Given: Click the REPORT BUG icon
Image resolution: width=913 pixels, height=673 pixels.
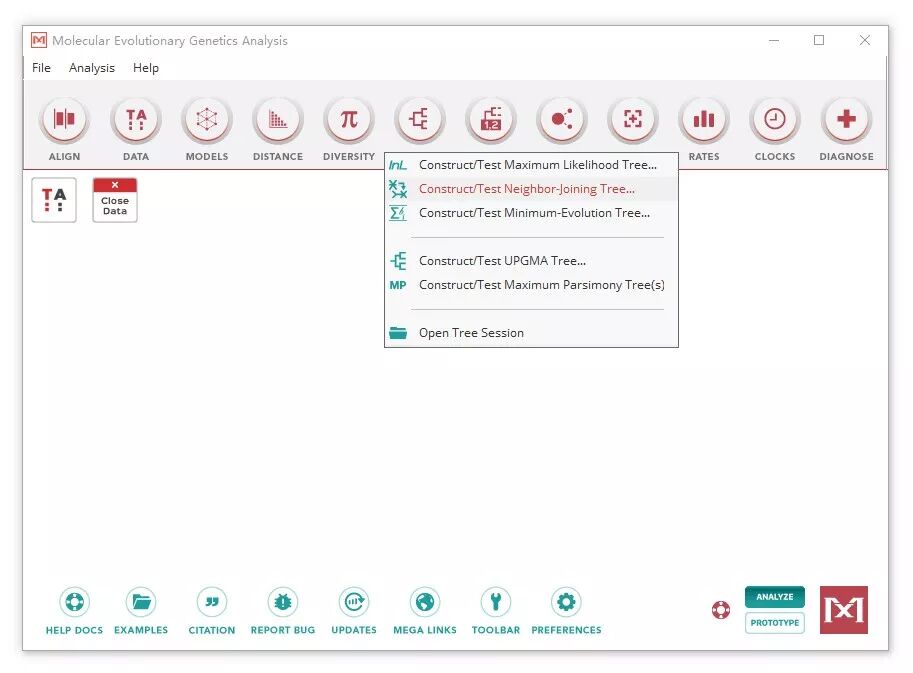Looking at the screenshot, I should click(x=283, y=602).
